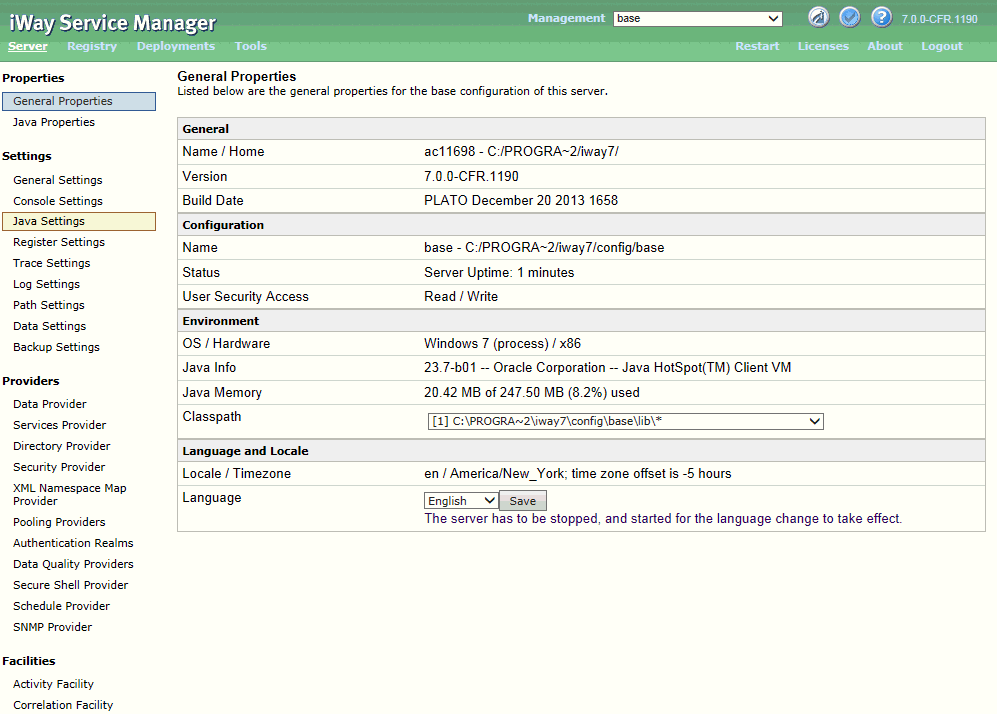Open the Tools menu
Image resolution: width=997 pixels, height=714 pixels.
tap(251, 46)
